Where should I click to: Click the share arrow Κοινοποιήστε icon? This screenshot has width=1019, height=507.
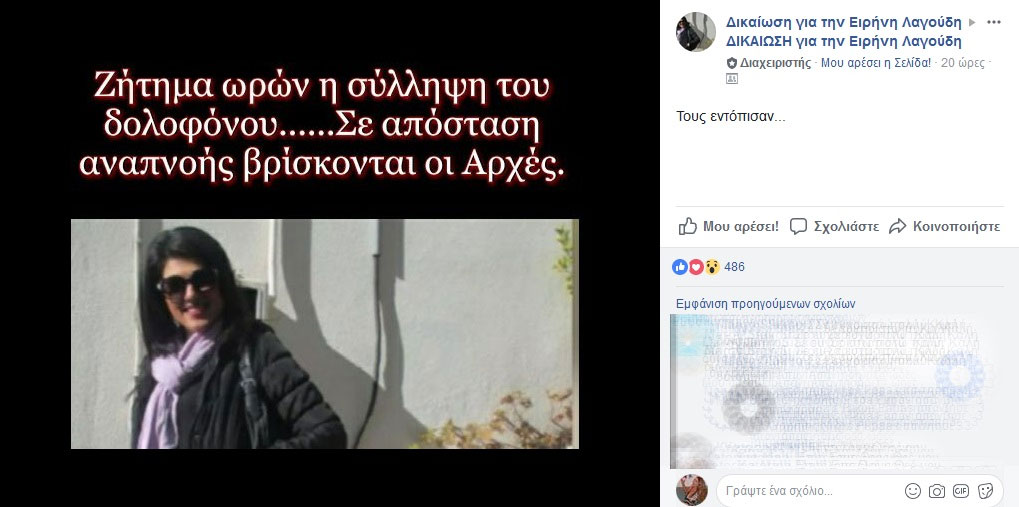pyautogui.click(x=897, y=226)
